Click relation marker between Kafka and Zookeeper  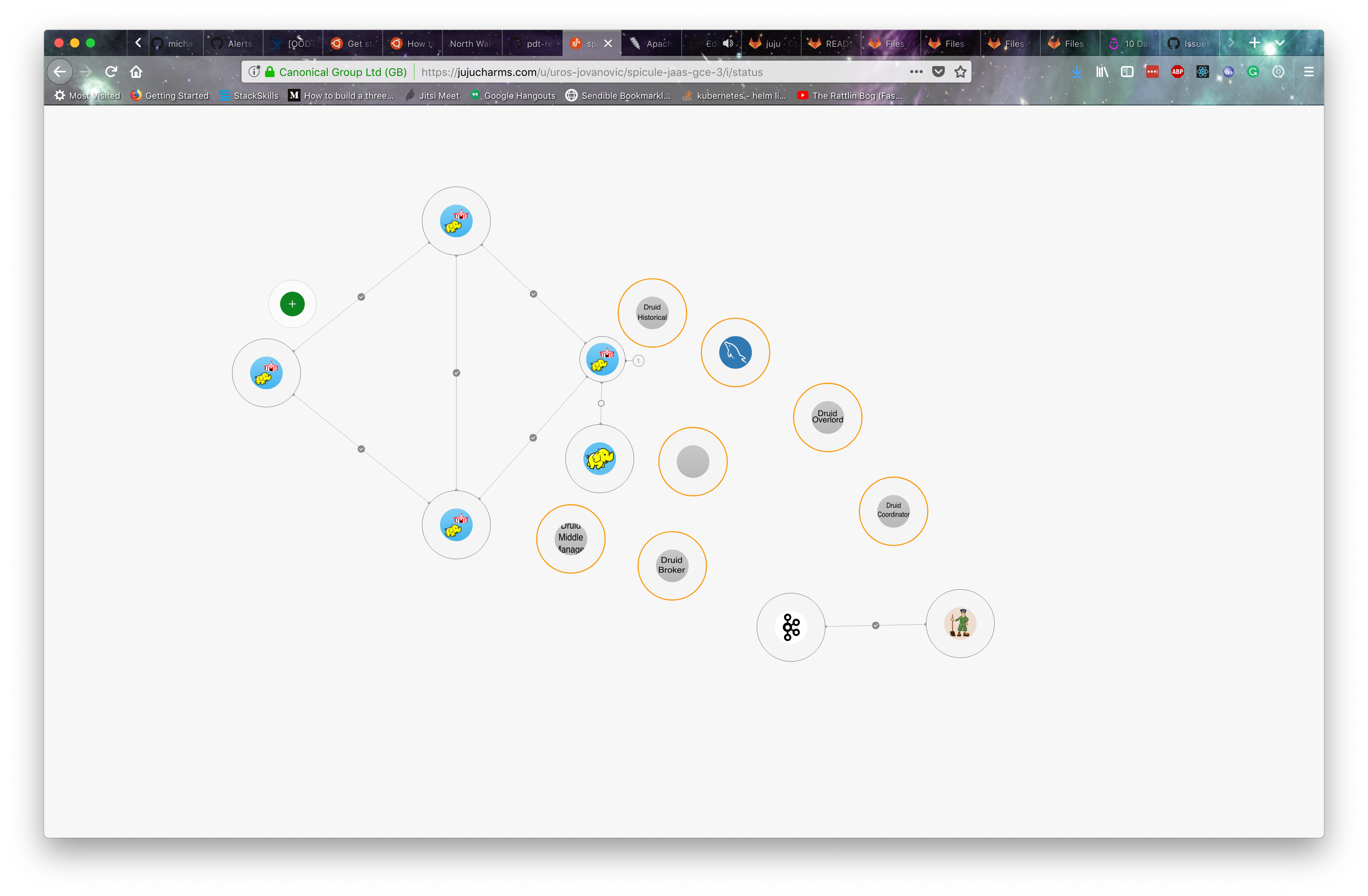876,625
